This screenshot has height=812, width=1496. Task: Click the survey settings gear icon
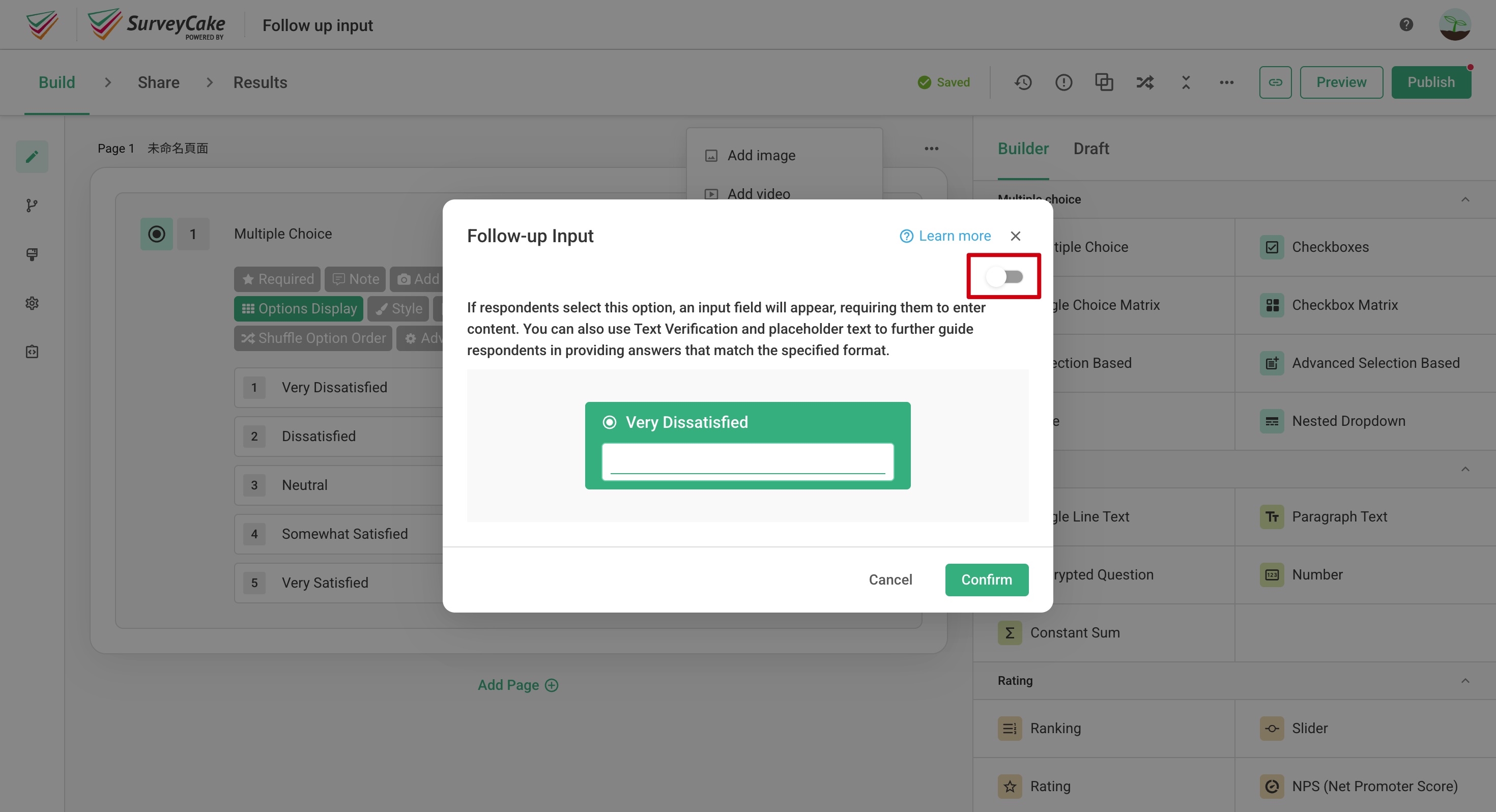[x=32, y=303]
